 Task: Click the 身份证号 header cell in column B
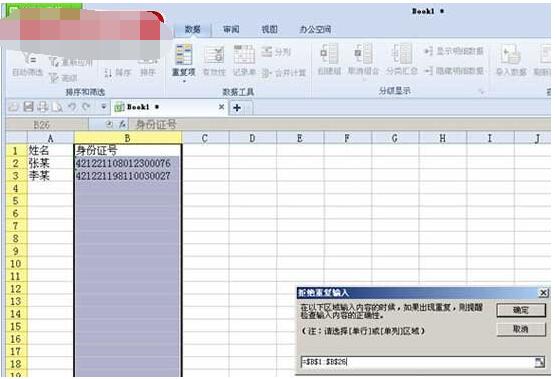pos(128,150)
